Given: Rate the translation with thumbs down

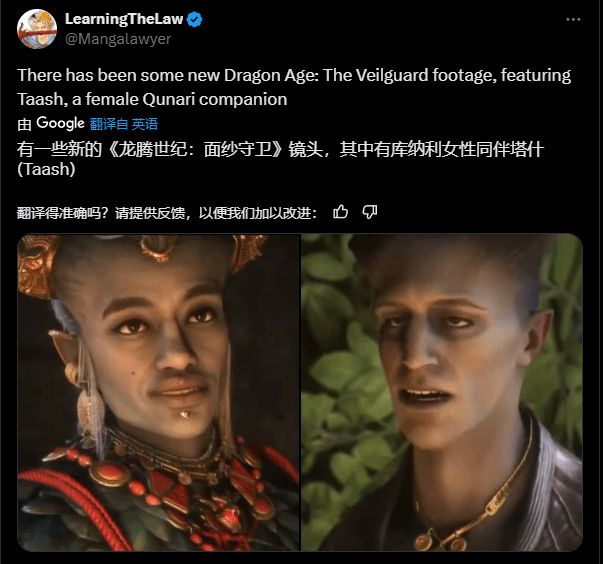Looking at the screenshot, I should pos(370,212).
